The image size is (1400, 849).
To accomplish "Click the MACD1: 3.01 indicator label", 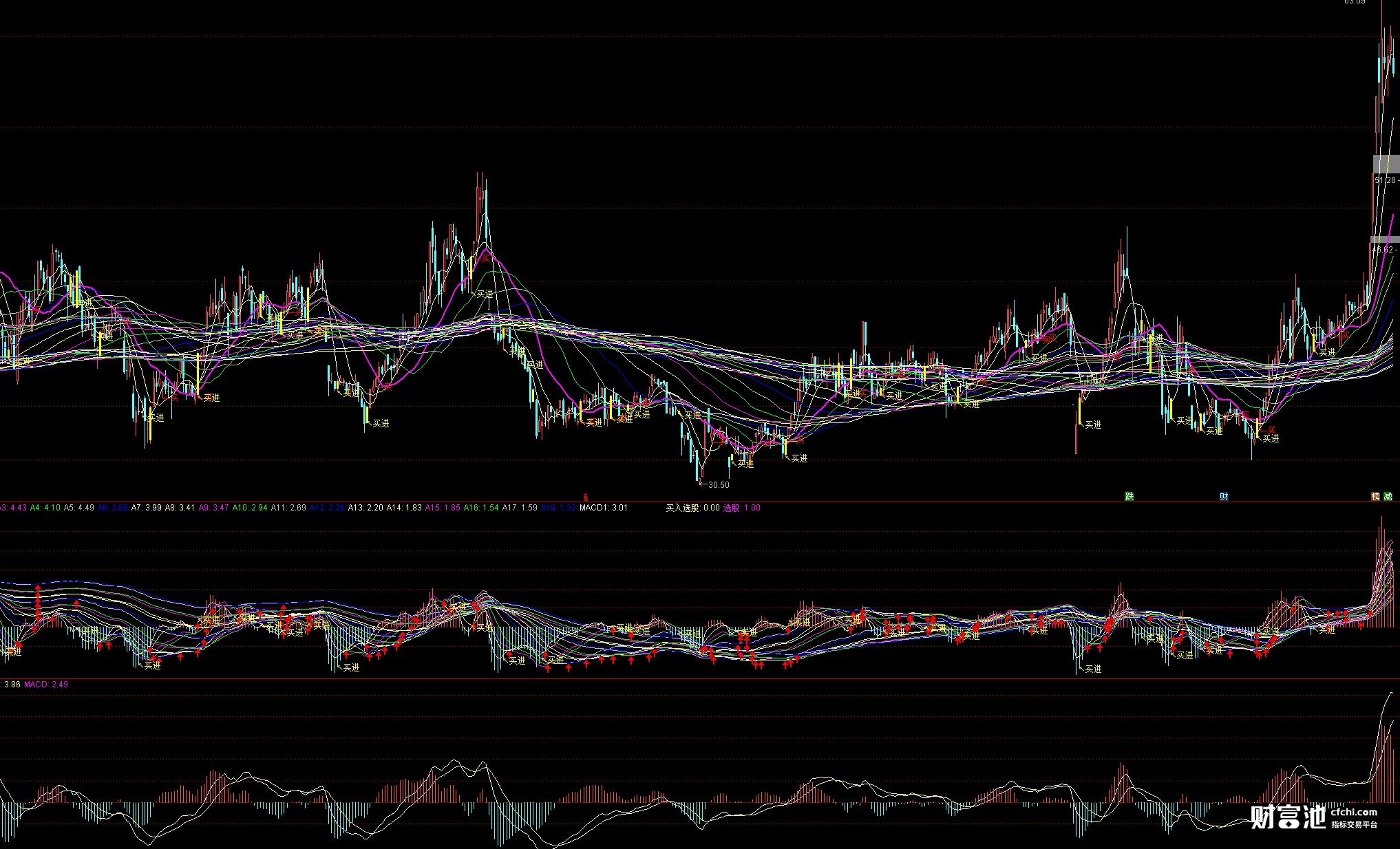I will [603, 508].
